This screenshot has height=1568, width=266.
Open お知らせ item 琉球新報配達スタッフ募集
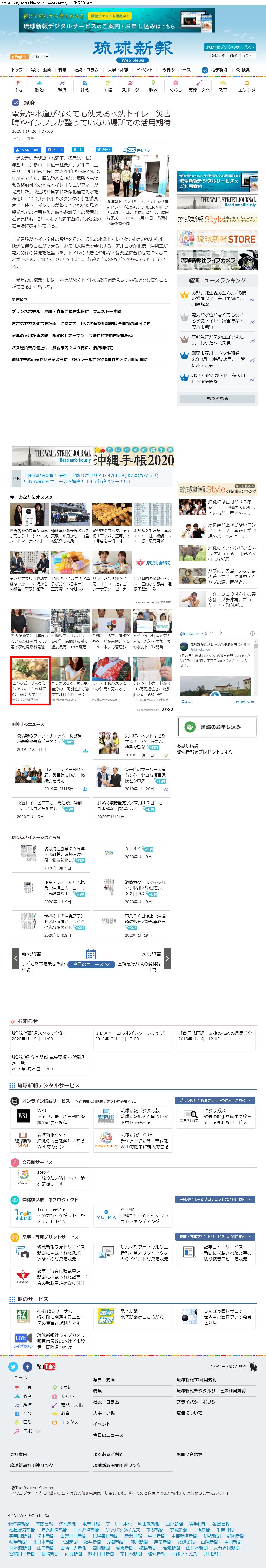point(37,1032)
